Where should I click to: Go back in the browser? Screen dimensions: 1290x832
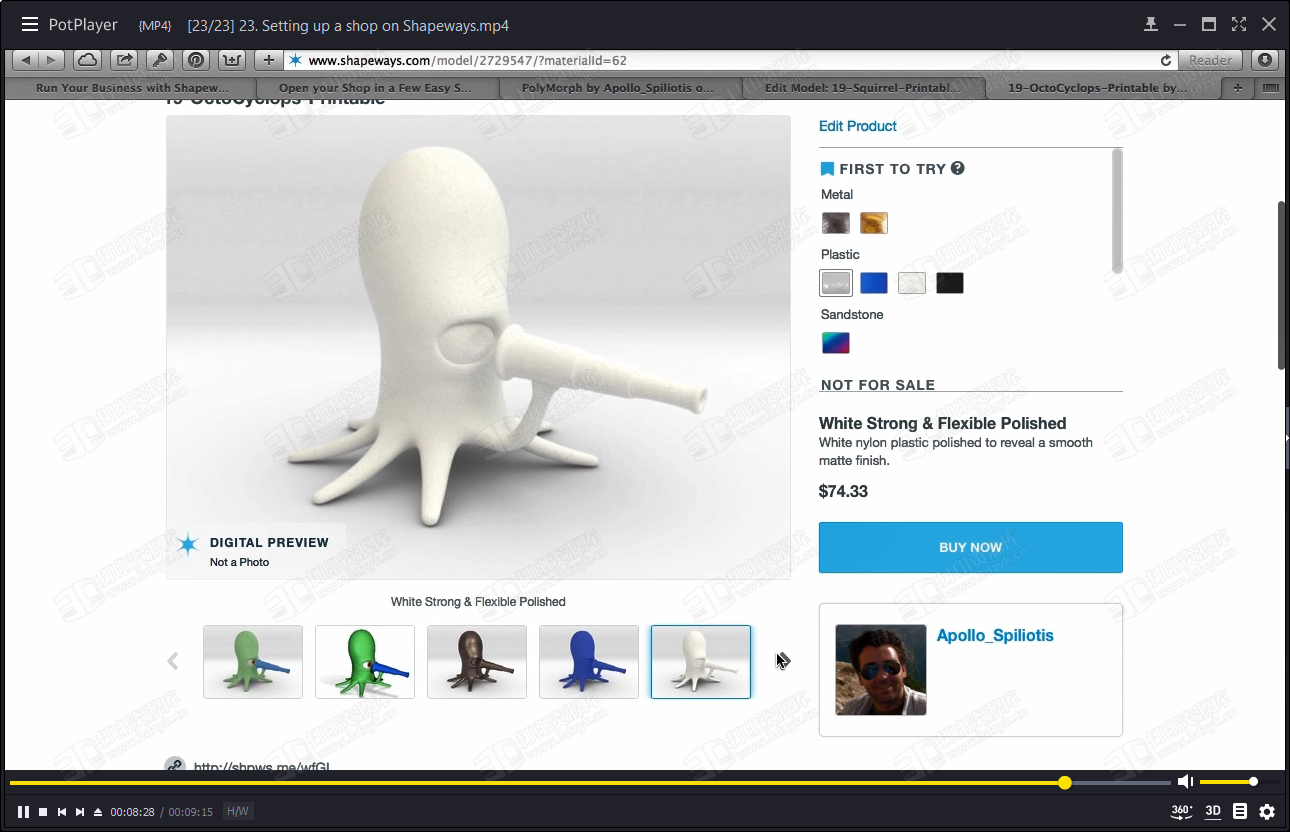[26, 60]
